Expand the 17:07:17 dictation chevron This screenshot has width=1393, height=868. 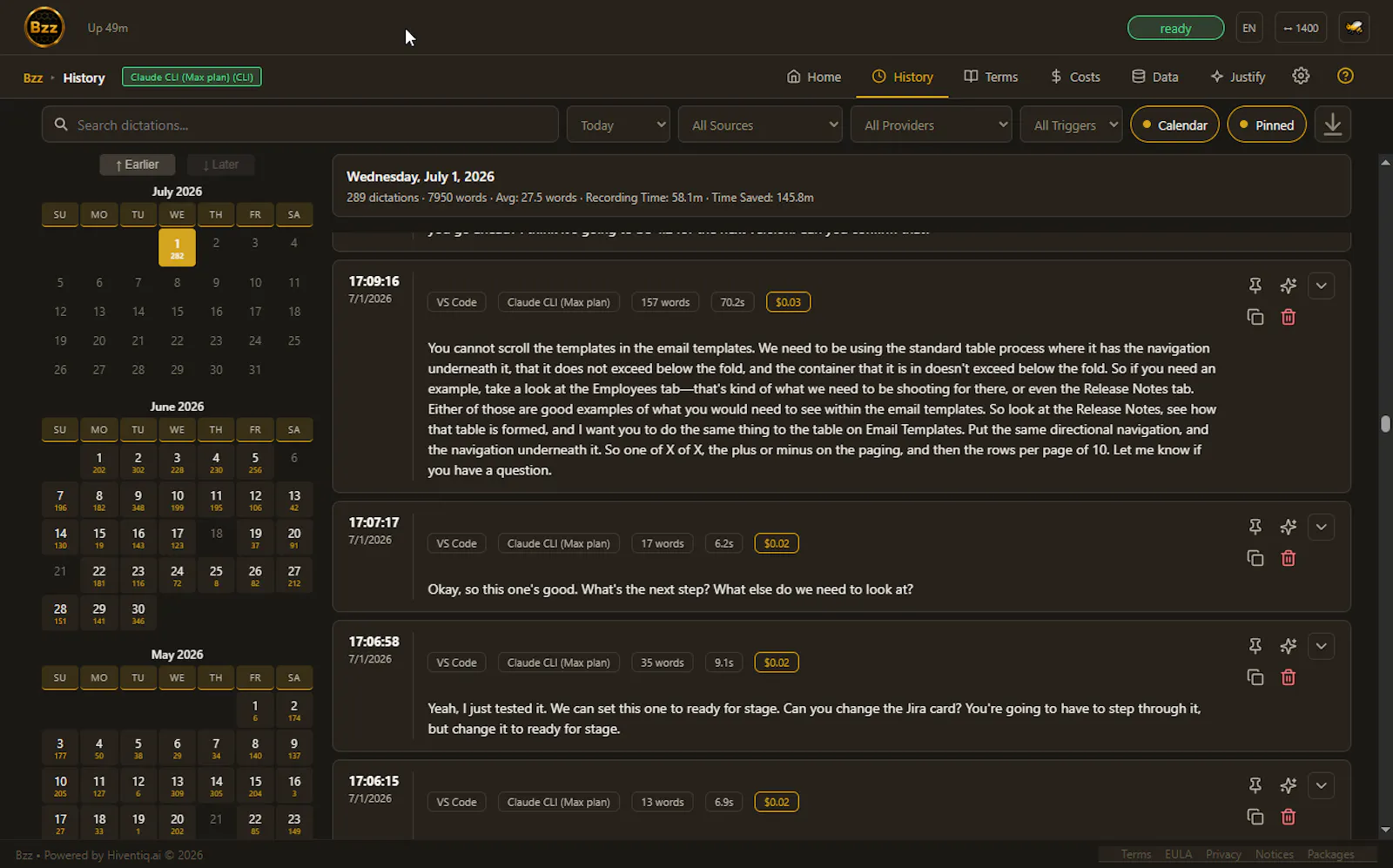[x=1321, y=527]
